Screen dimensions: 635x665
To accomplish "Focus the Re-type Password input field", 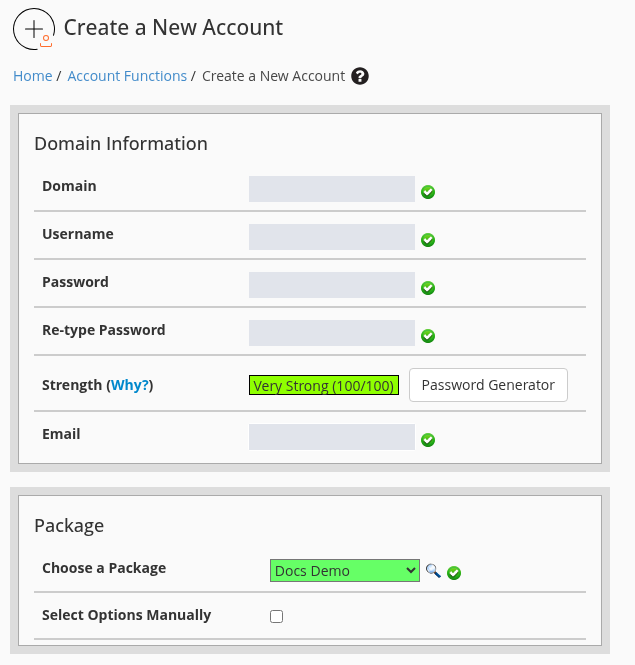I will click(332, 332).
